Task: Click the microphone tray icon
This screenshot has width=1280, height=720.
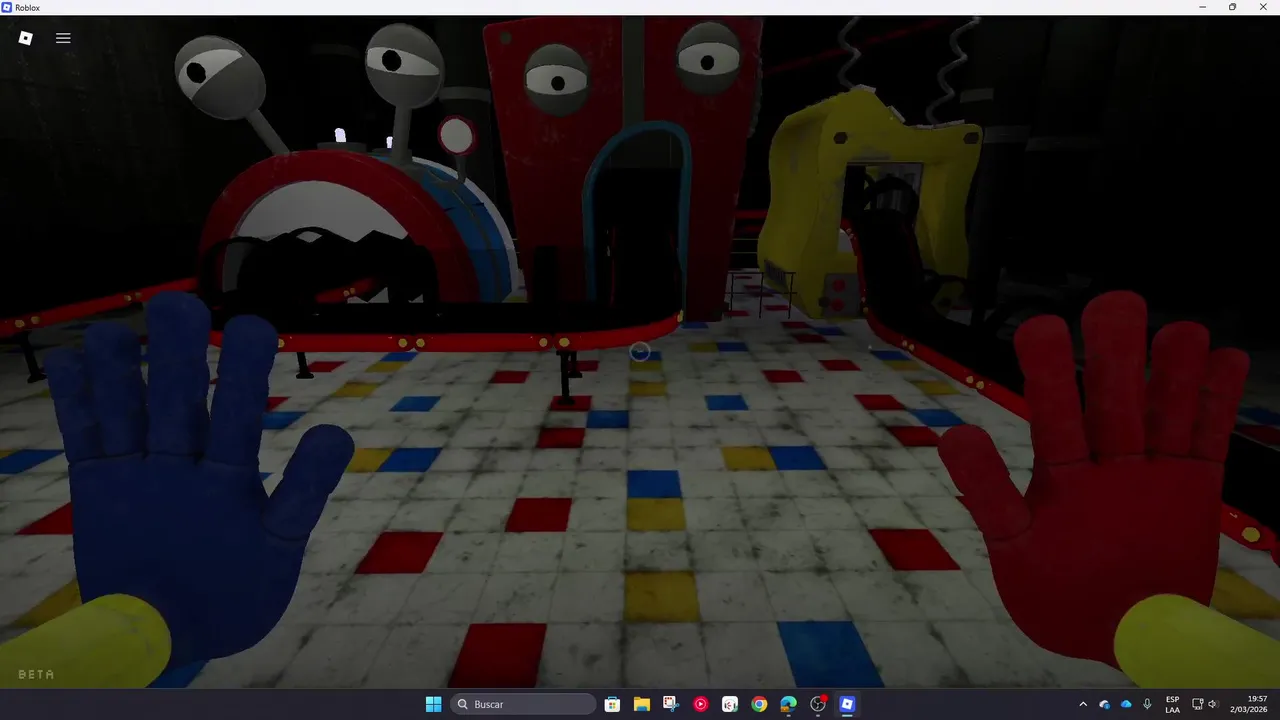Action: coord(1147,704)
